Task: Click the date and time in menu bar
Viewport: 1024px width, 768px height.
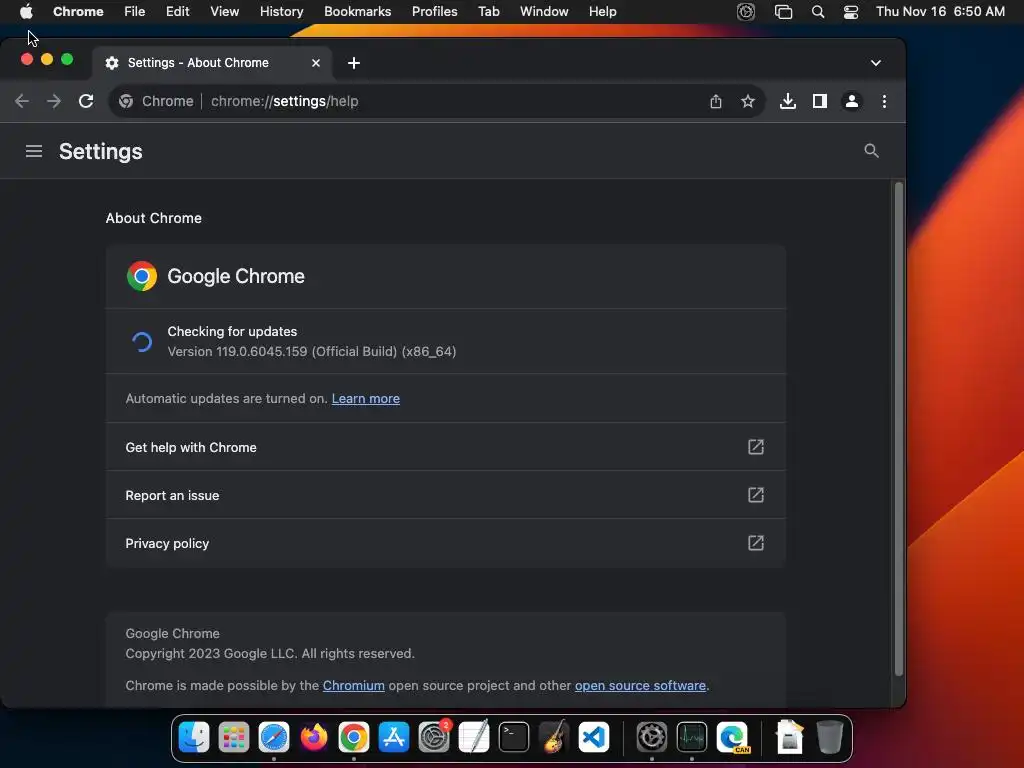Action: (x=940, y=11)
